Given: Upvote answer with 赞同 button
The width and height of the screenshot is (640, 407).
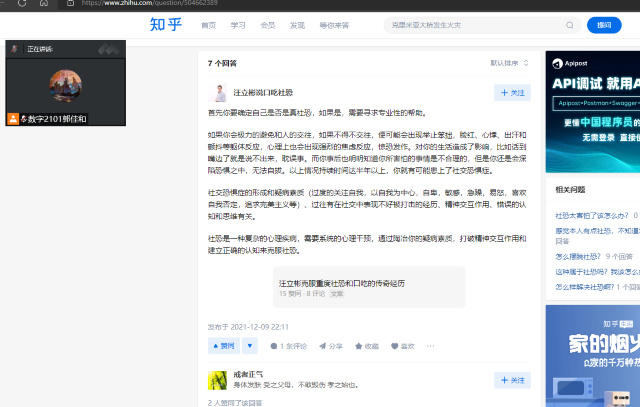Looking at the screenshot, I should coord(224,346).
